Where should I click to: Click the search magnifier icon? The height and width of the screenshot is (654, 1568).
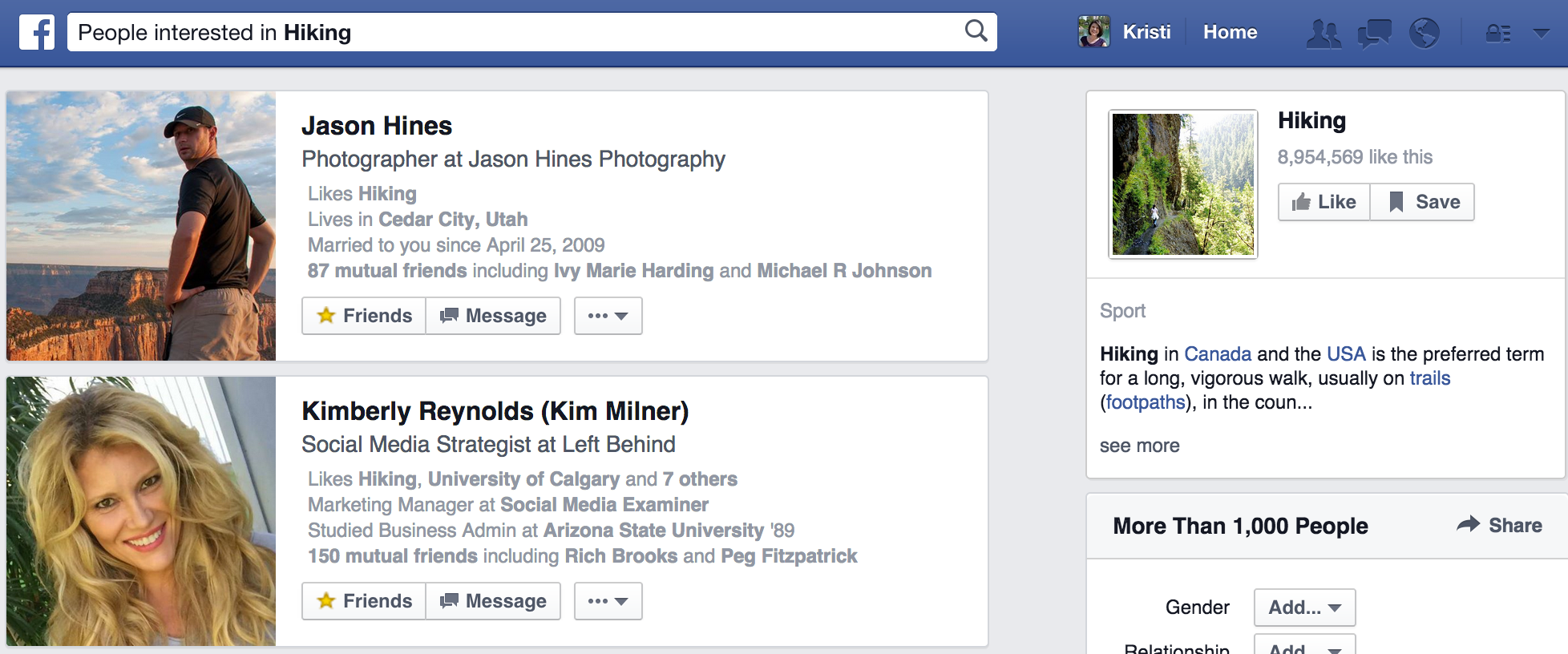coord(976,31)
